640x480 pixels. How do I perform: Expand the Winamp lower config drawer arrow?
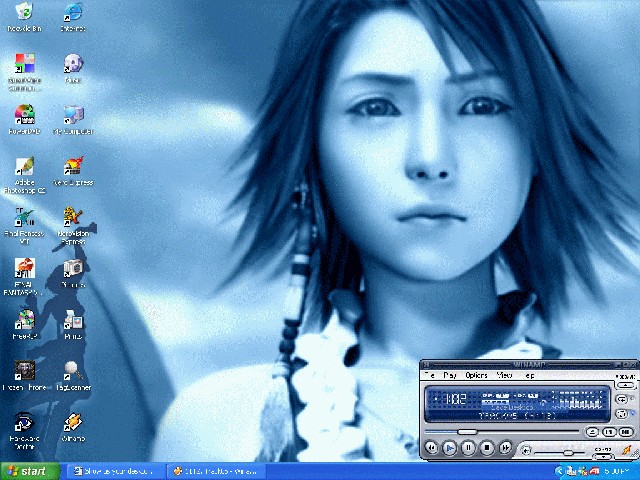(x=603, y=456)
